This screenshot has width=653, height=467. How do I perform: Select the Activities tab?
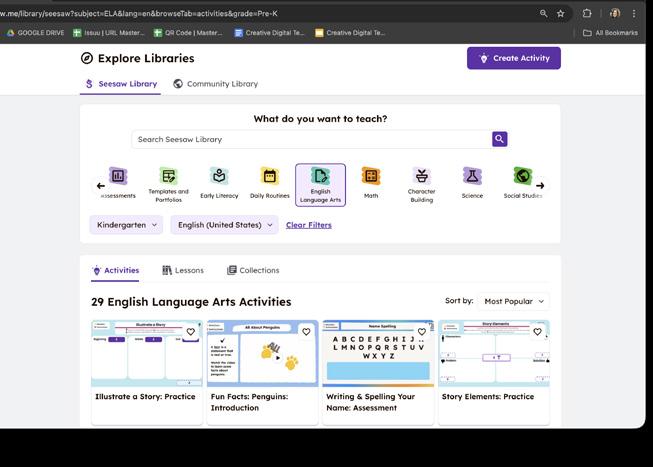(115, 270)
